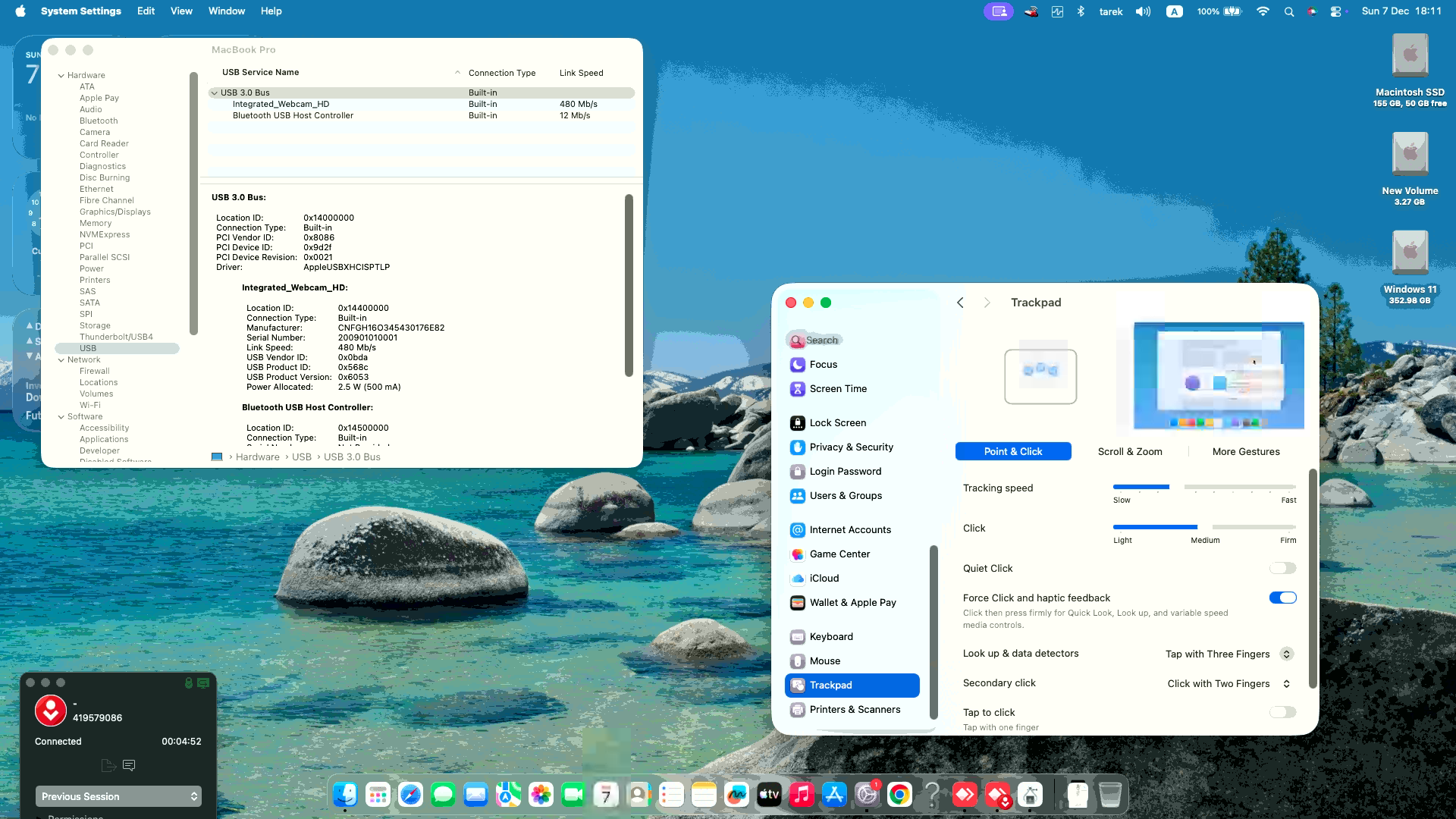Collapse the USB 3.0 Bus row
Viewport: 1456px width, 819px height.
click(x=215, y=93)
